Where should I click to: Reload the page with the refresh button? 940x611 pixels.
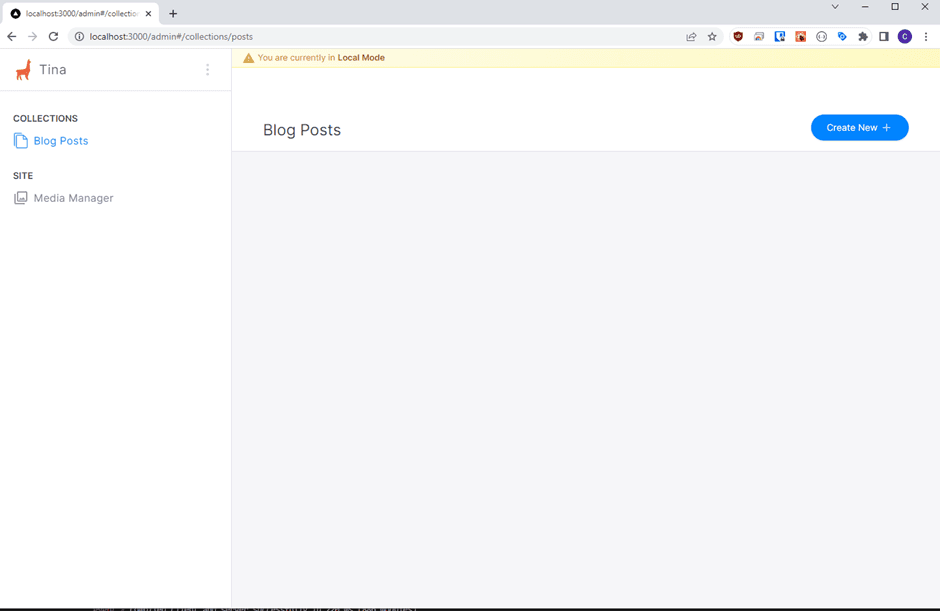point(54,37)
